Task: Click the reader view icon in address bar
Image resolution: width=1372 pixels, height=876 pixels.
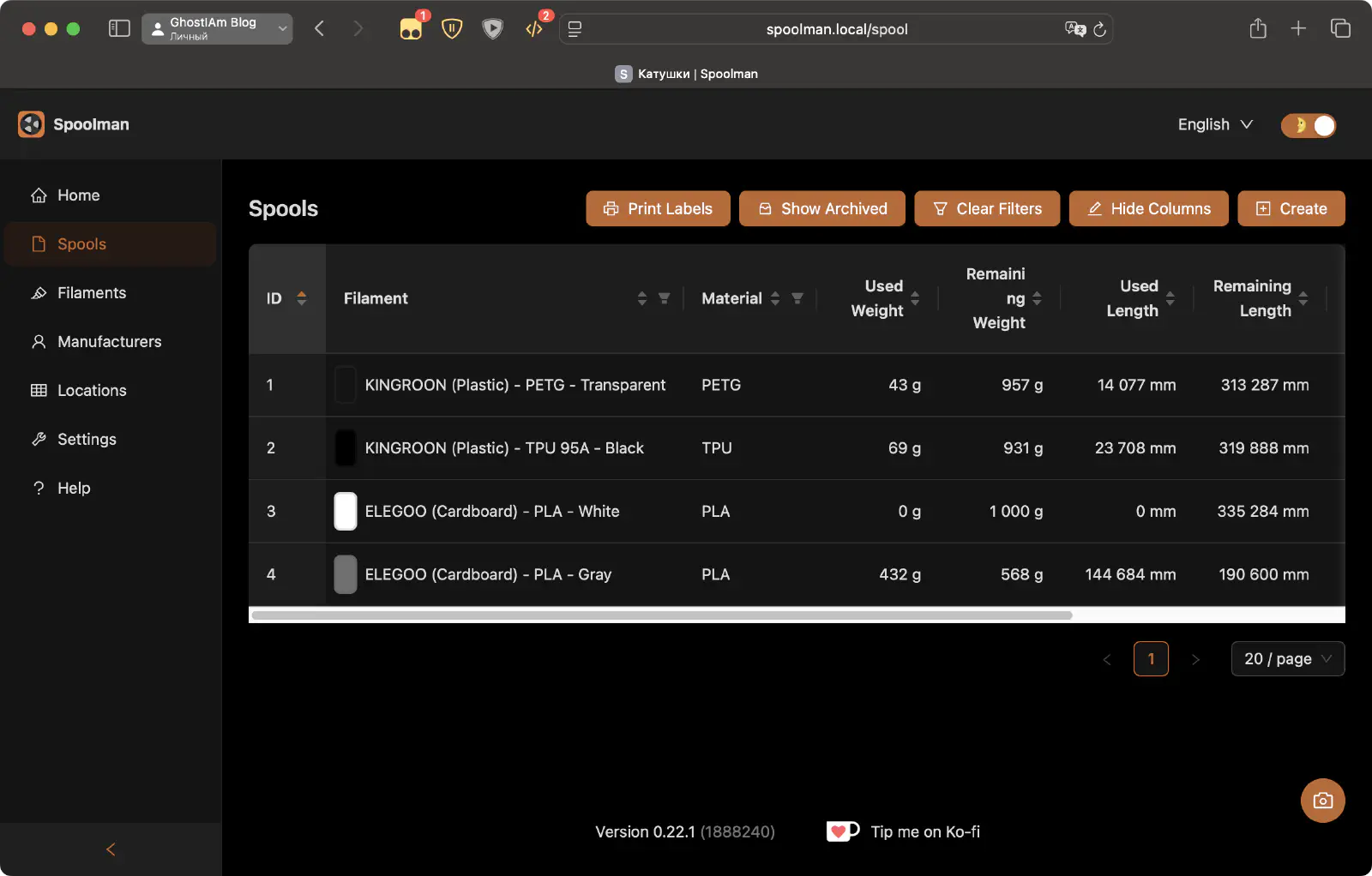Action: [x=575, y=29]
